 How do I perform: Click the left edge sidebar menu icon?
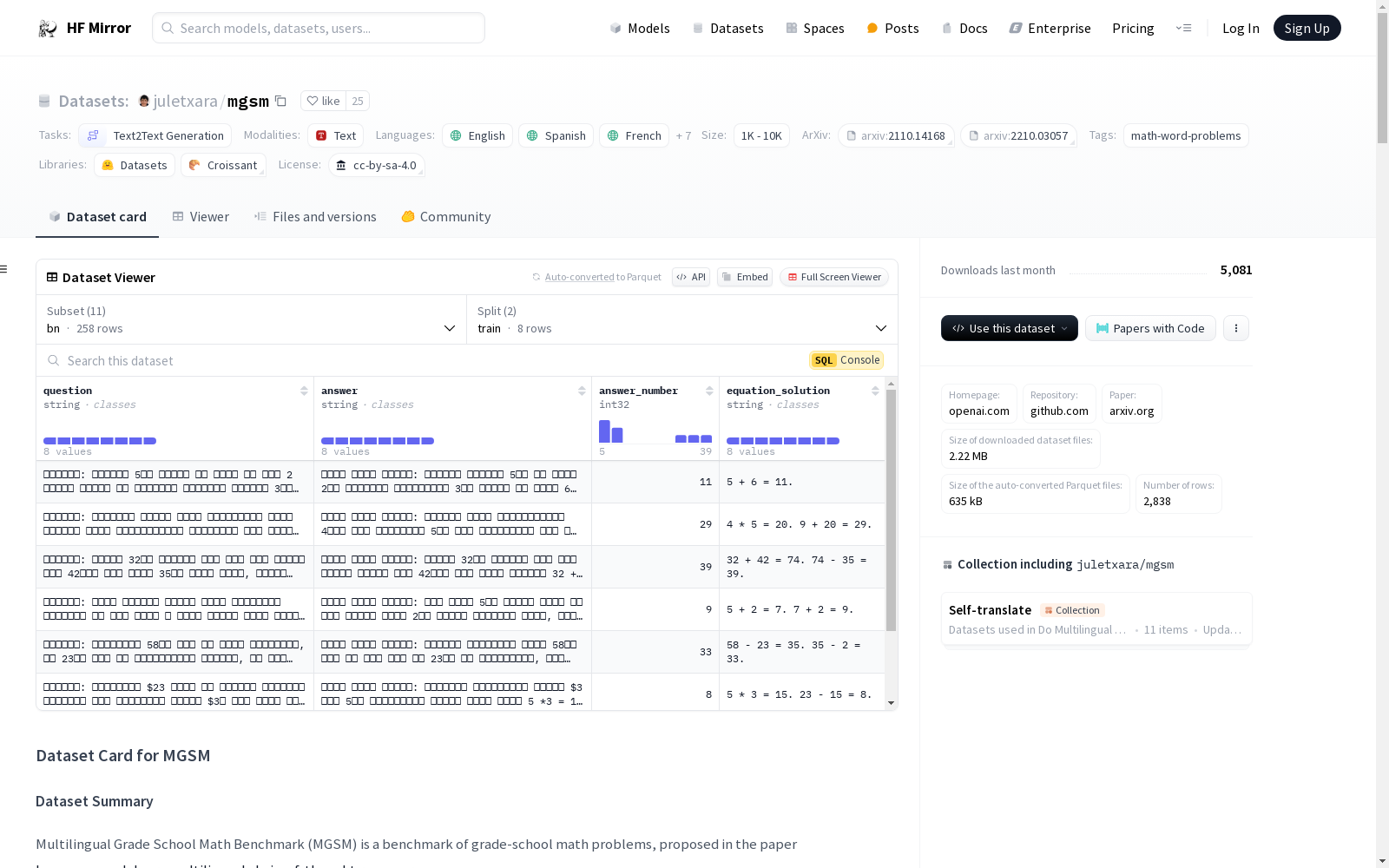(4, 269)
